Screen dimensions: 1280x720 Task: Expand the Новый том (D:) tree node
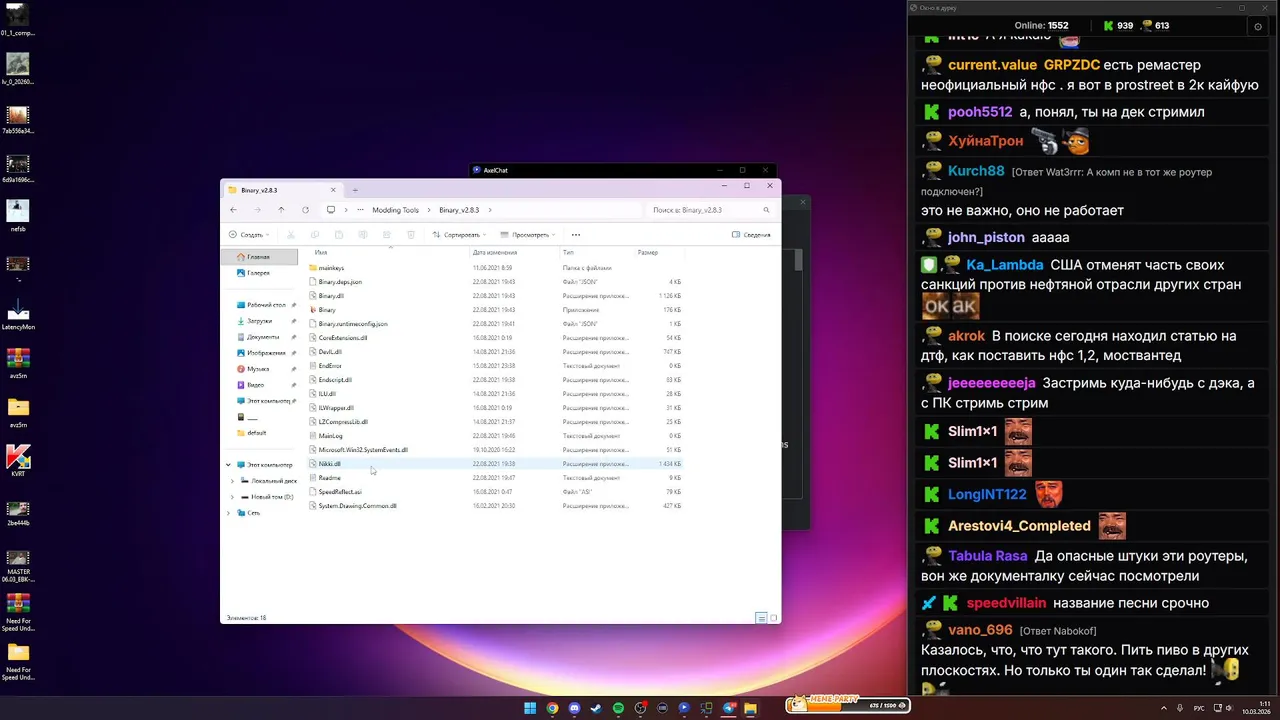[x=233, y=497]
